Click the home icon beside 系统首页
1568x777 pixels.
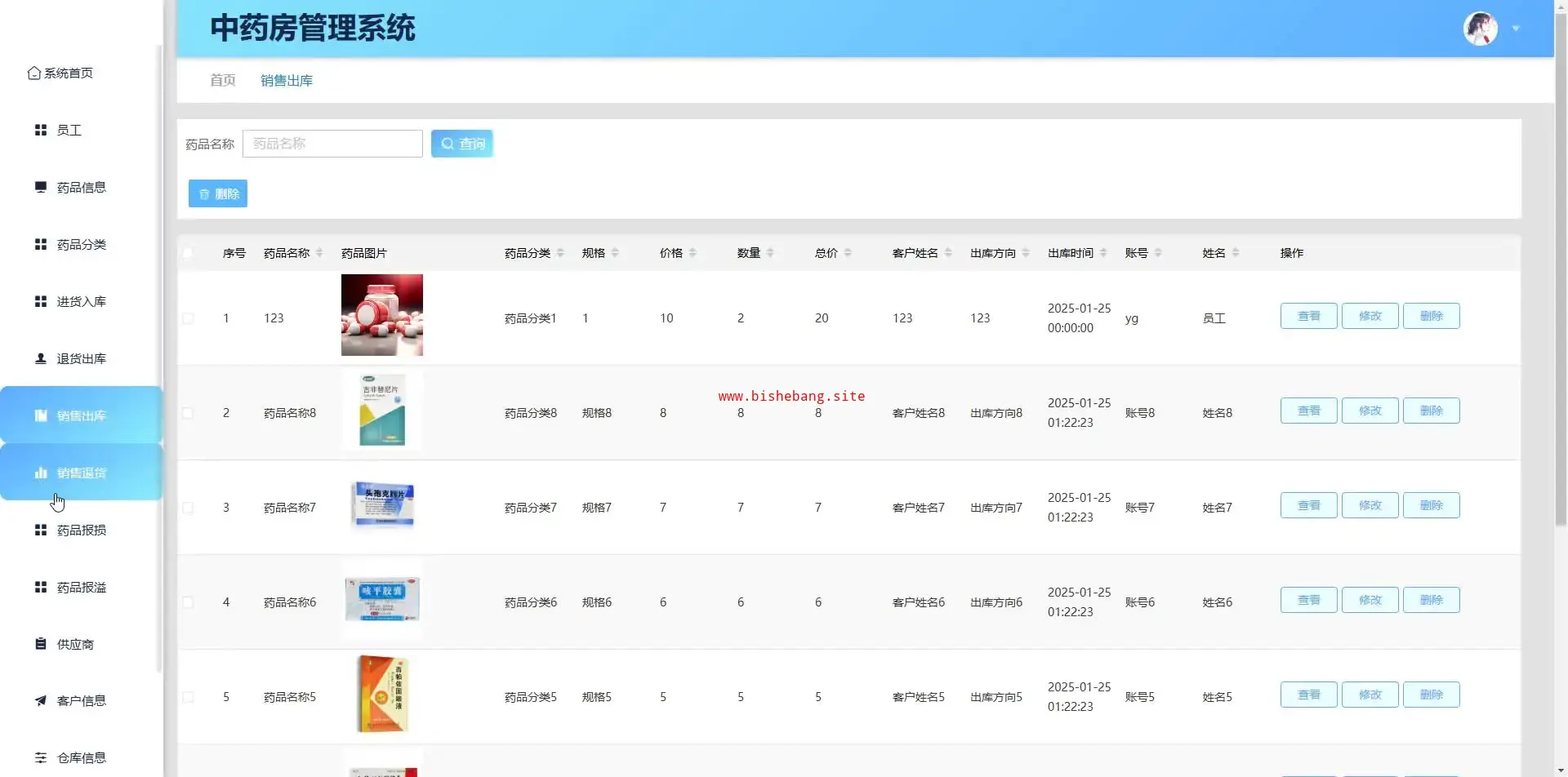click(33, 73)
